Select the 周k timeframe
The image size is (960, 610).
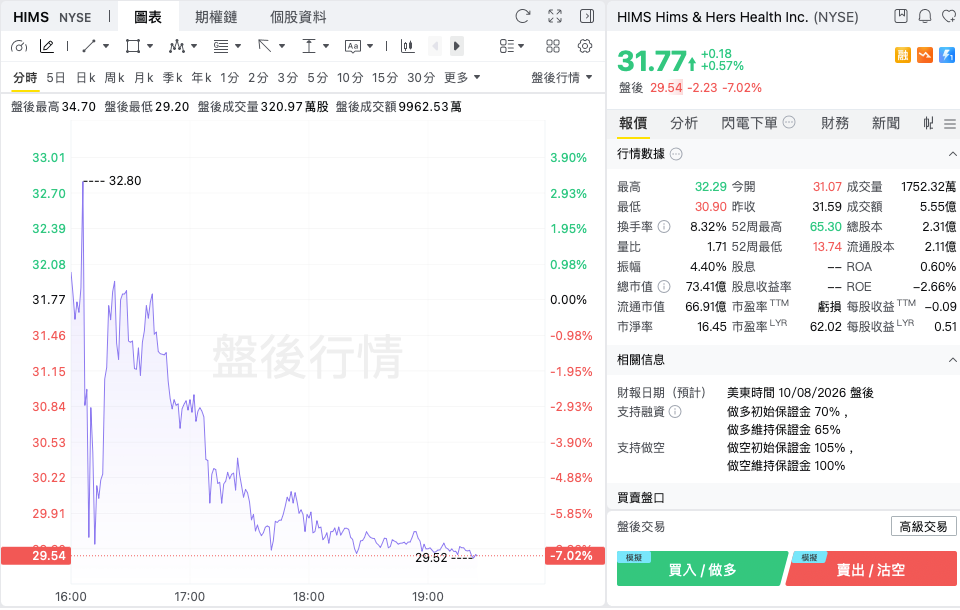(x=114, y=77)
